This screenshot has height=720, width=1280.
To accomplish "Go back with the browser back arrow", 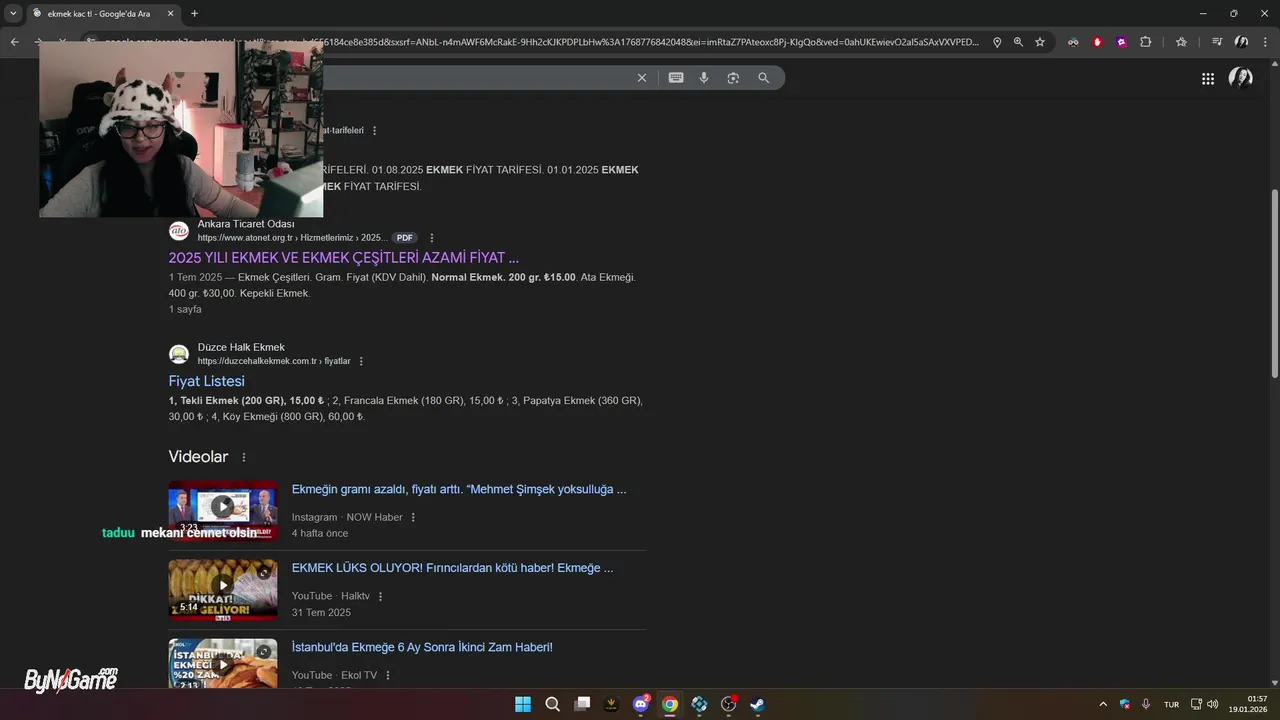I will click(x=14, y=42).
